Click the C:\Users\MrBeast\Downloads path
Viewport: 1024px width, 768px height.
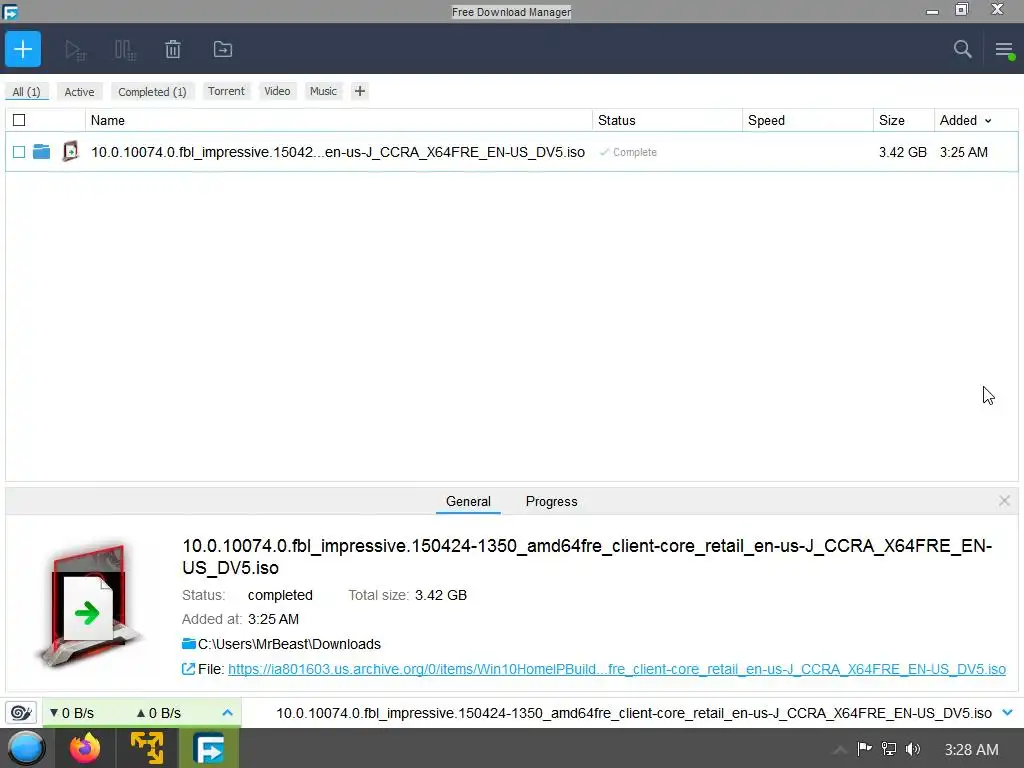(289, 644)
